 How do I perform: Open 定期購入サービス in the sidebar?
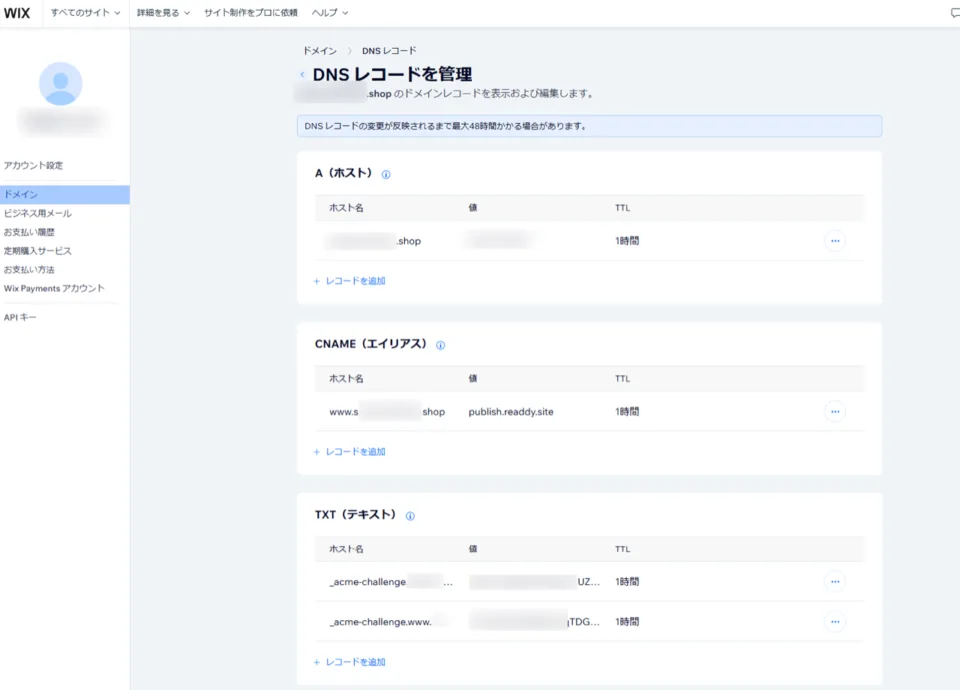coord(37,251)
